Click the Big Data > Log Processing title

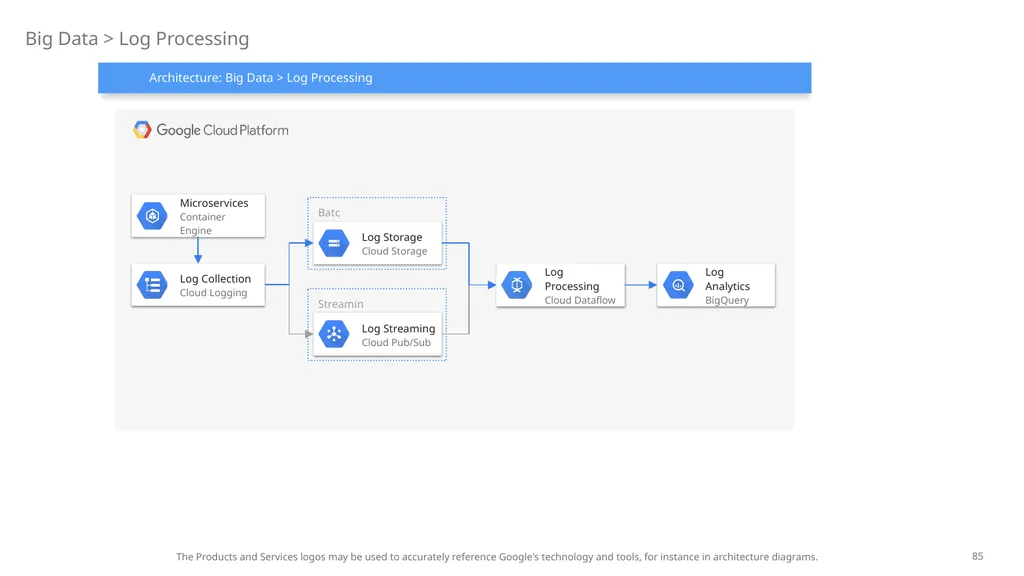tap(137, 39)
